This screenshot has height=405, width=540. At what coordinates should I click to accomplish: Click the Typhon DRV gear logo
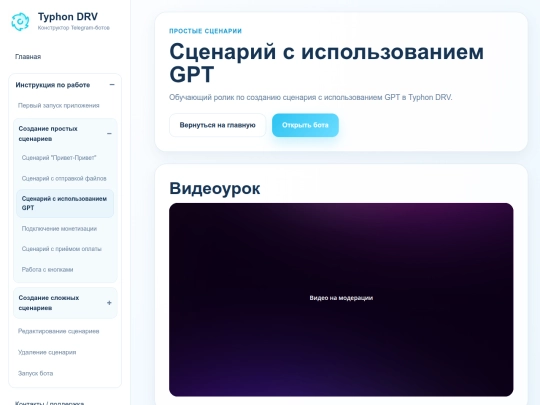pos(20,21)
